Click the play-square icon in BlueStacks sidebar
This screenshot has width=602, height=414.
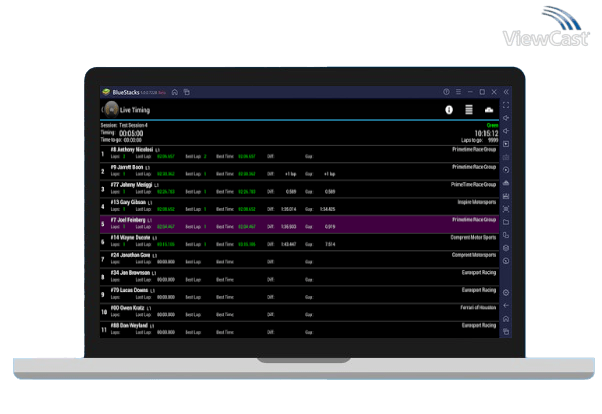506,144
